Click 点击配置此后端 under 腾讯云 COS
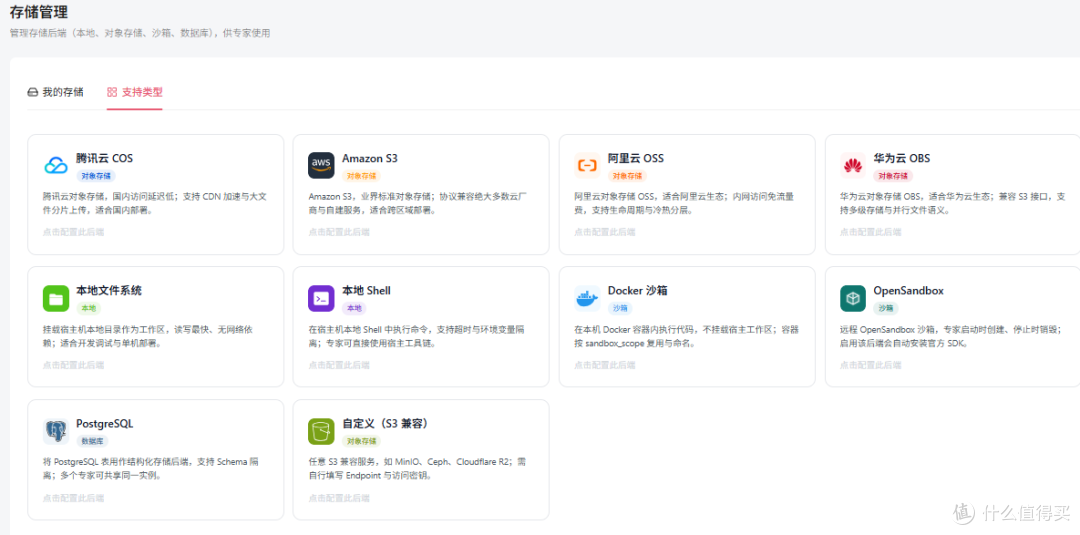1080x535 pixels. (74, 232)
